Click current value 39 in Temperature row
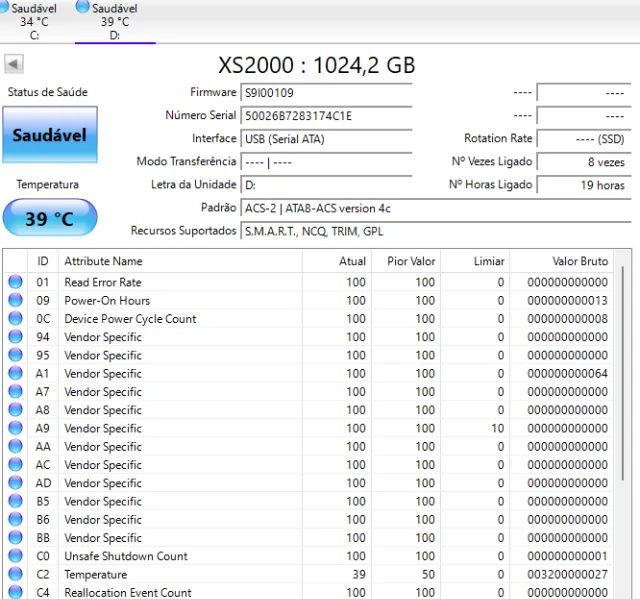This screenshot has height=599, width=640. (359, 575)
